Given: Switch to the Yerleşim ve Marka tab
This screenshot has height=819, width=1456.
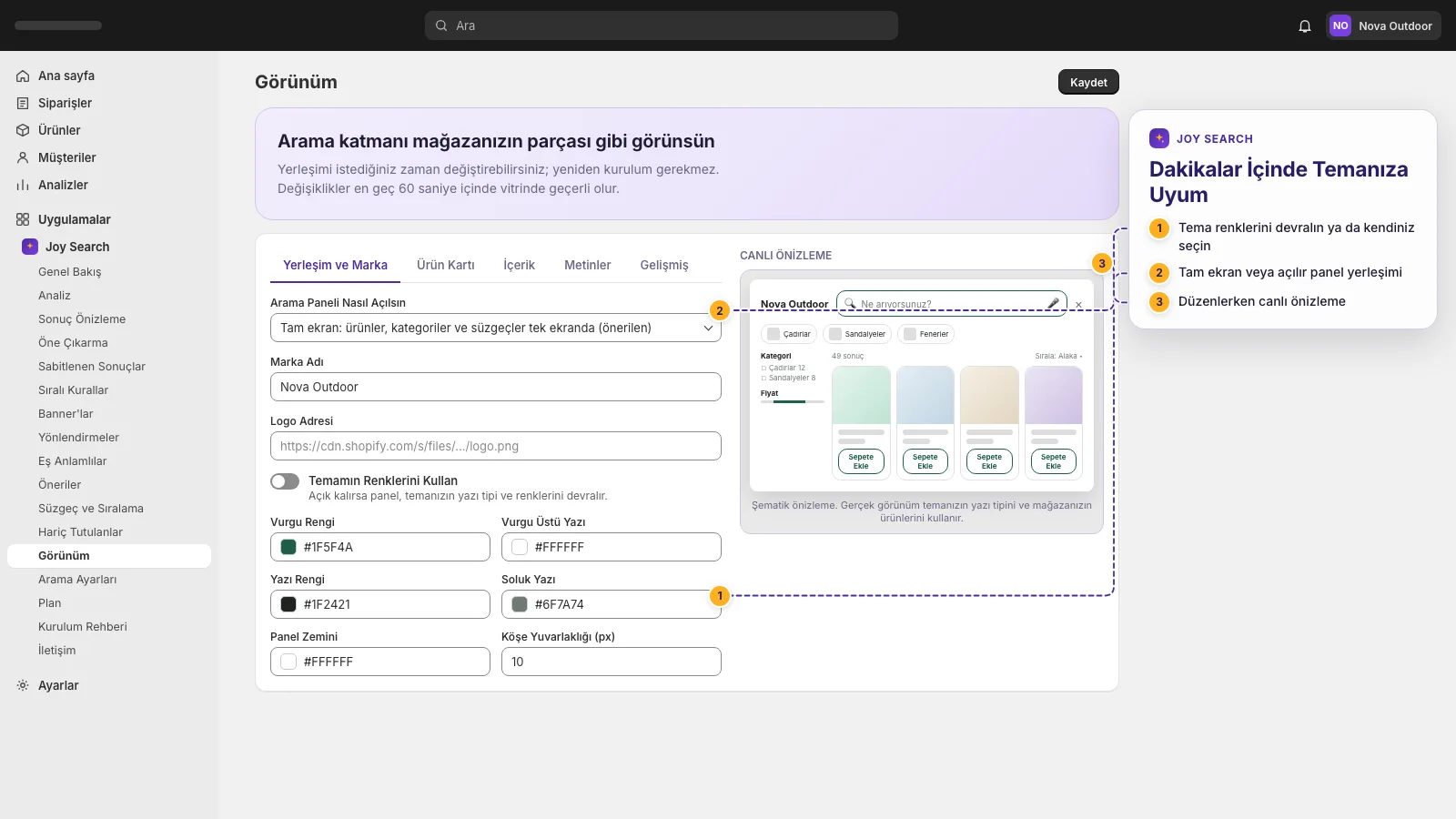Looking at the screenshot, I should click(x=335, y=265).
